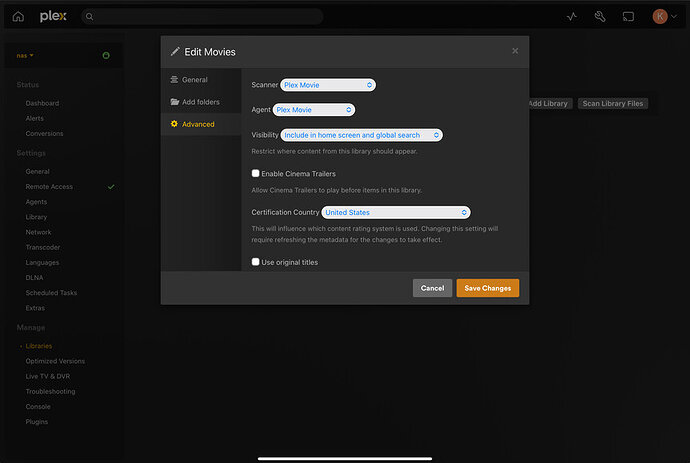Open Conversions in the sidebar
690x463 pixels.
[44, 133]
